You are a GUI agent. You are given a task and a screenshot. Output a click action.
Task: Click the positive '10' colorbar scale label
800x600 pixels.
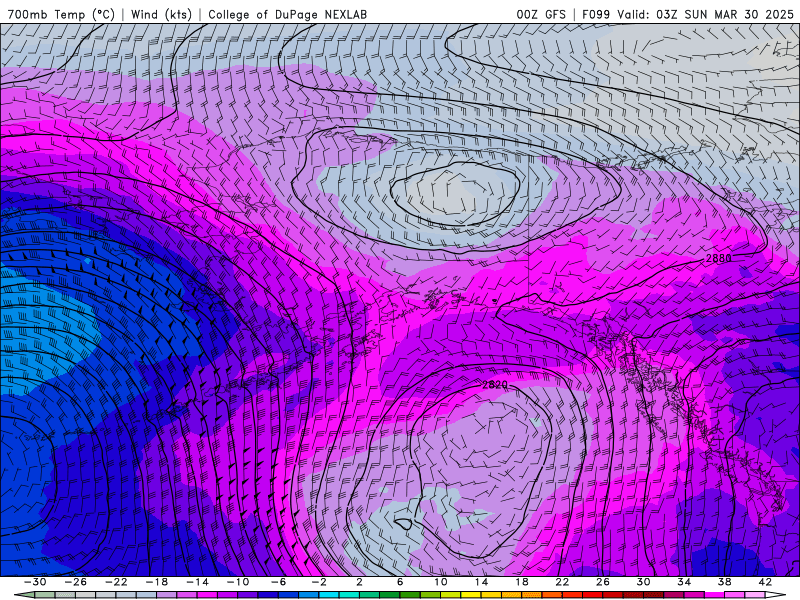coord(440,582)
